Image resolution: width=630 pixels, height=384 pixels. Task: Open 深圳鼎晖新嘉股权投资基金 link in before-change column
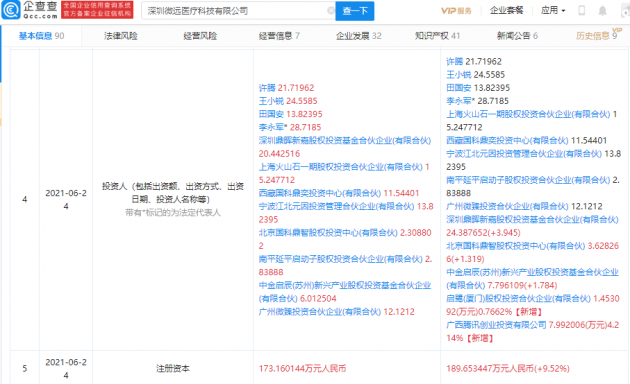(x=345, y=141)
